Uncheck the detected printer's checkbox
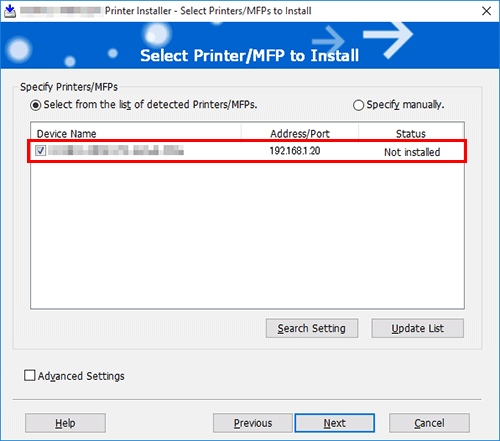Screen dimensions: 500x441 pos(41,151)
